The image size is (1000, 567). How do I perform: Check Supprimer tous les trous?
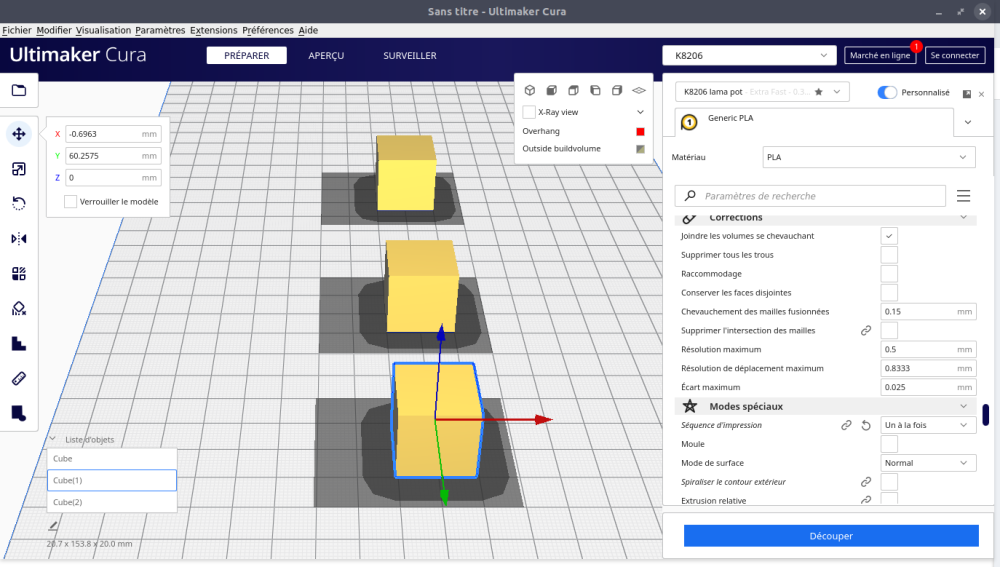(x=889, y=254)
